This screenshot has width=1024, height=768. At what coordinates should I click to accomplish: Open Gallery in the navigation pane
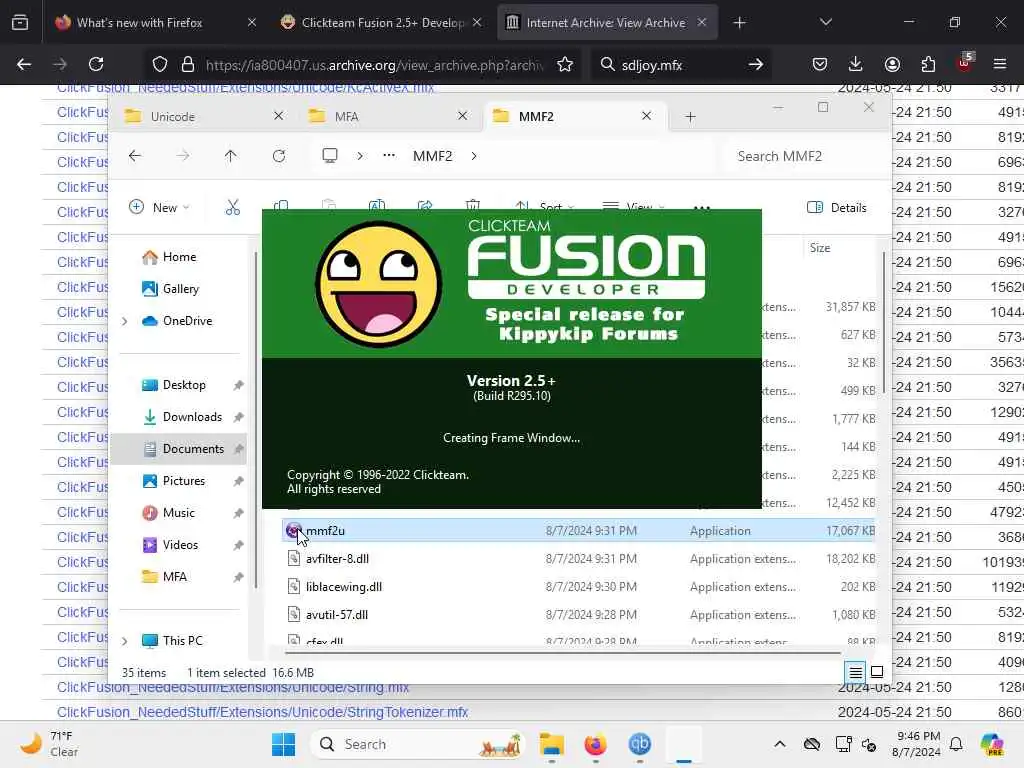(x=181, y=289)
